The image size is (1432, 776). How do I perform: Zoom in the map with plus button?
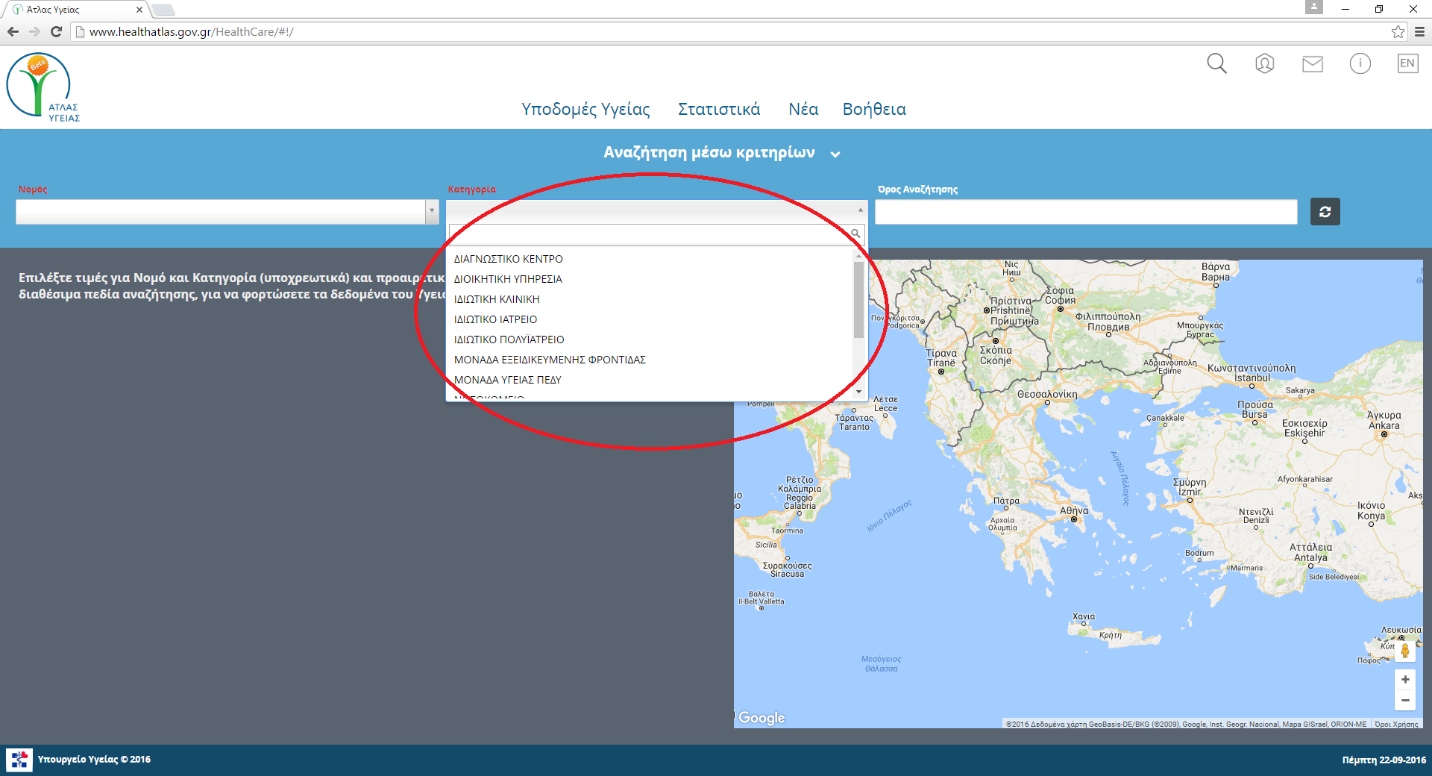(1405, 679)
